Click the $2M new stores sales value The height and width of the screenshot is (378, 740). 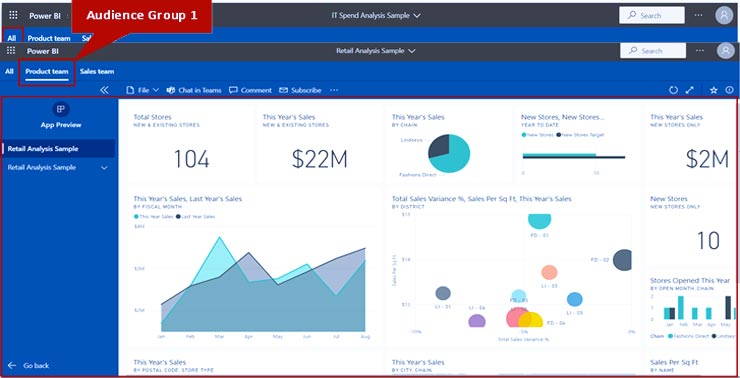point(707,160)
